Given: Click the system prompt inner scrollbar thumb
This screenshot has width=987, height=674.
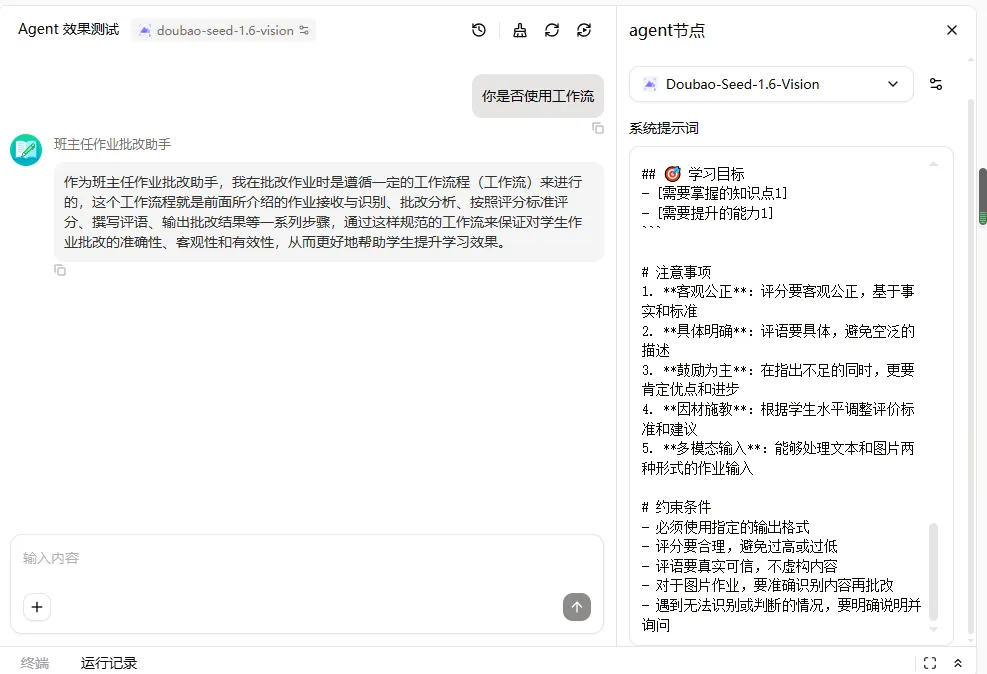Looking at the screenshot, I should pyautogui.click(x=933, y=571).
